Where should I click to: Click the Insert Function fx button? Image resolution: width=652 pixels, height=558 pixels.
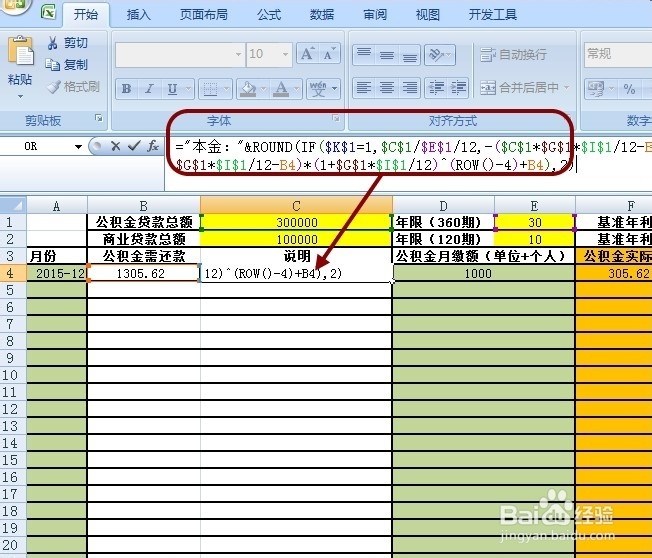click(x=153, y=146)
